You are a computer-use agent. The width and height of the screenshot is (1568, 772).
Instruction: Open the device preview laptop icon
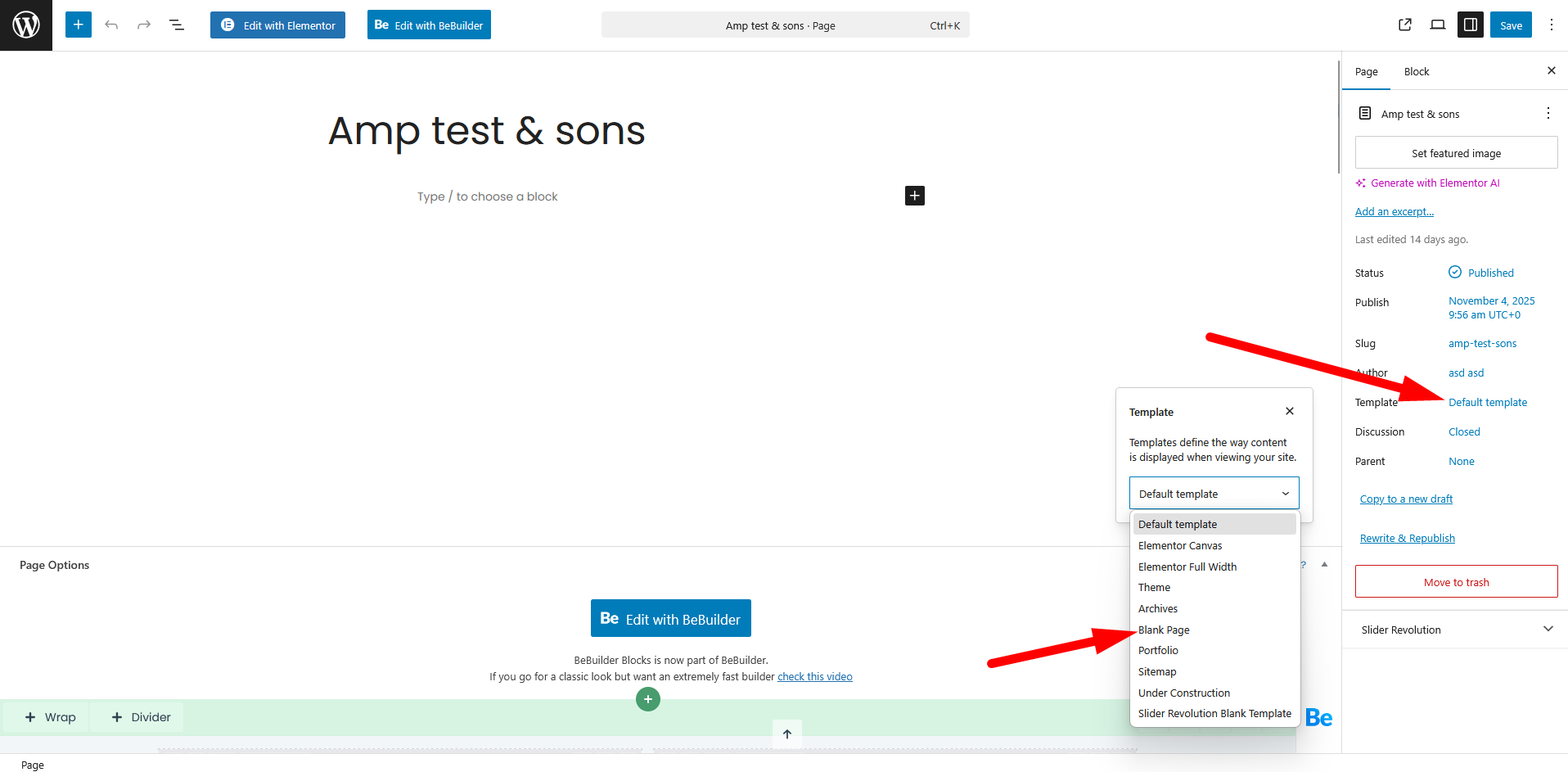[1438, 25]
